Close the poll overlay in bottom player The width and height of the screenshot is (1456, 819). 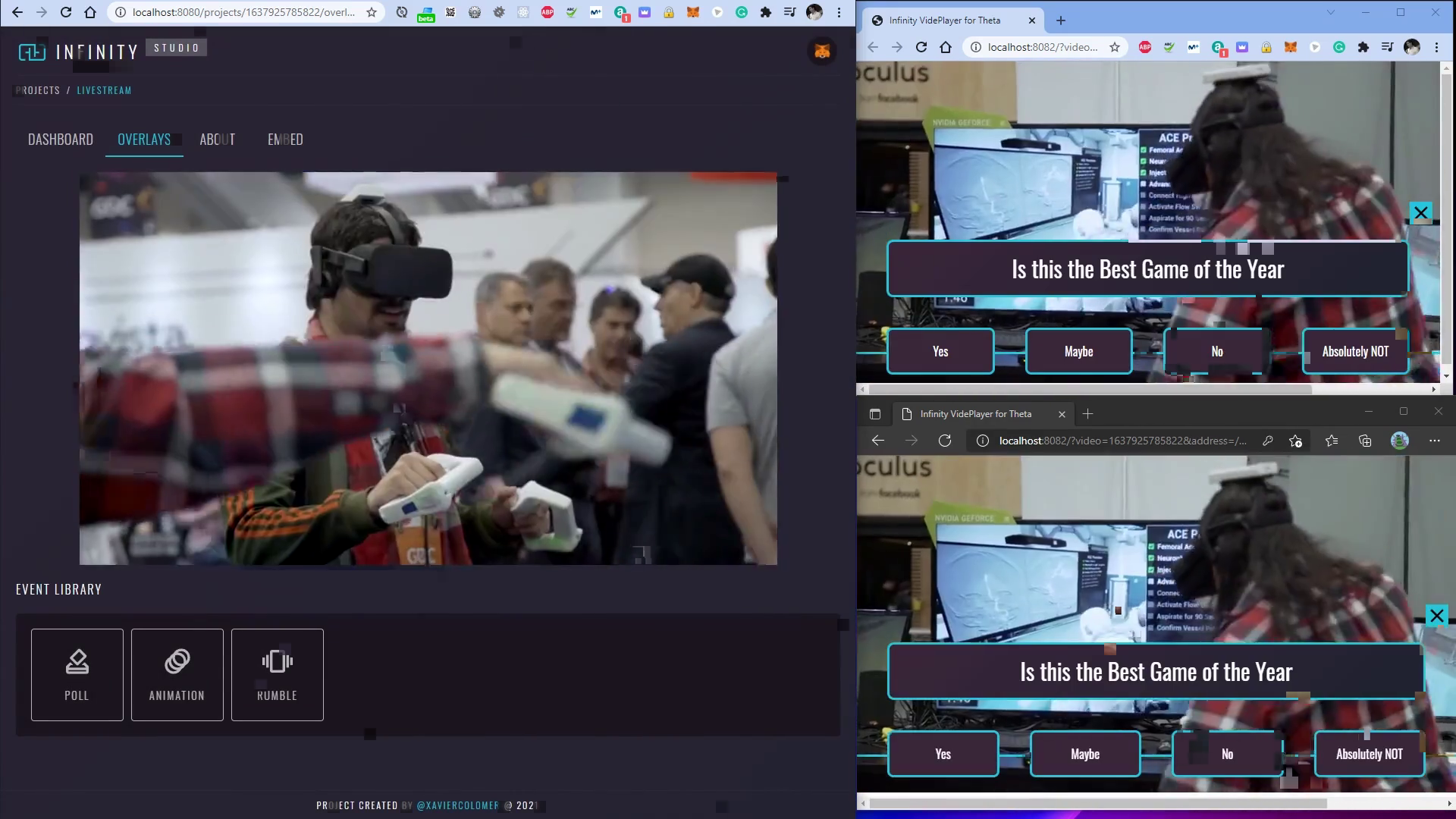click(x=1436, y=616)
